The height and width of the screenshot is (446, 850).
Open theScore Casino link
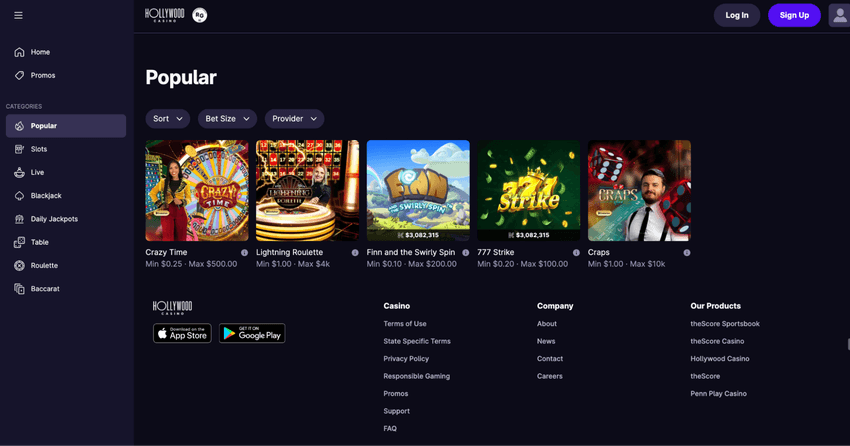[x=717, y=341]
